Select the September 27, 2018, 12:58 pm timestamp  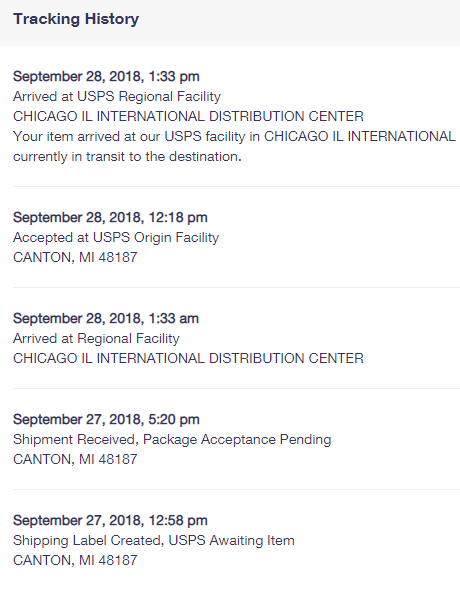[x=110, y=520]
